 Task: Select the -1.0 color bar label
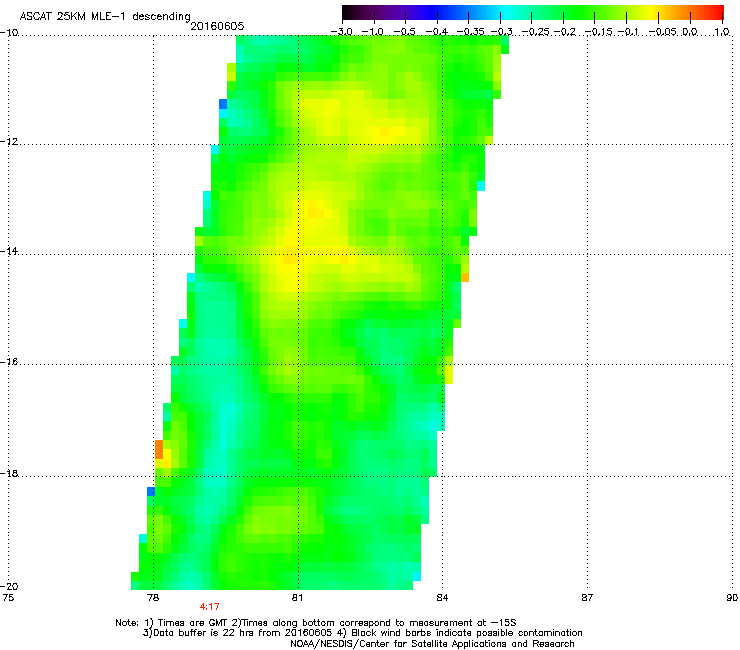tap(373, 32)
